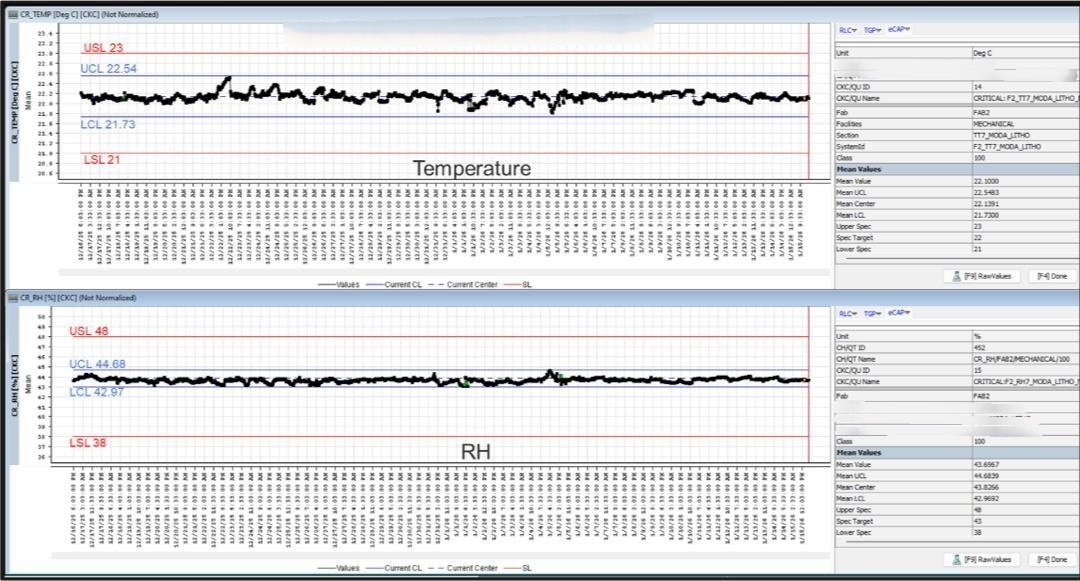Select the Mean Center cell '22.1391'
Image resolution: width=1080 pixels, height=581 pixels.
pyautogui.click(x=1025, y=204)
